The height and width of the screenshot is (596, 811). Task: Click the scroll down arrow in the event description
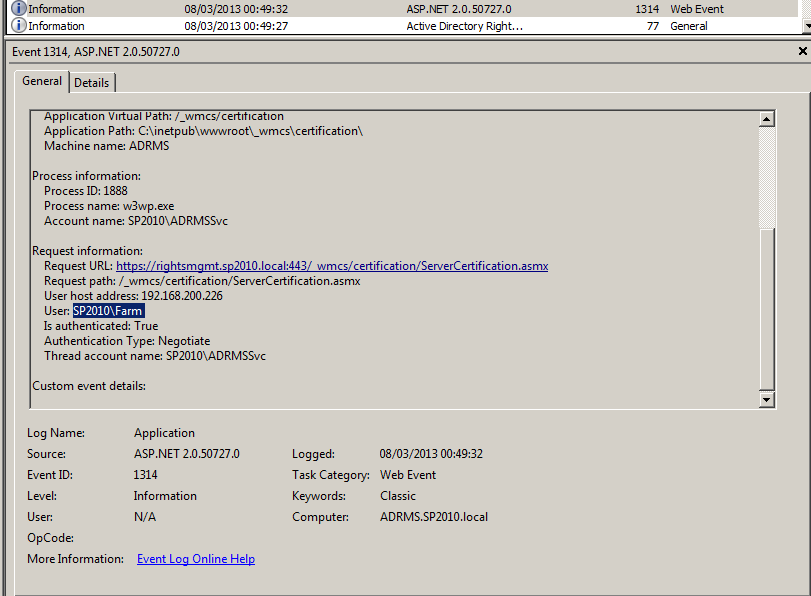[767, 400]
